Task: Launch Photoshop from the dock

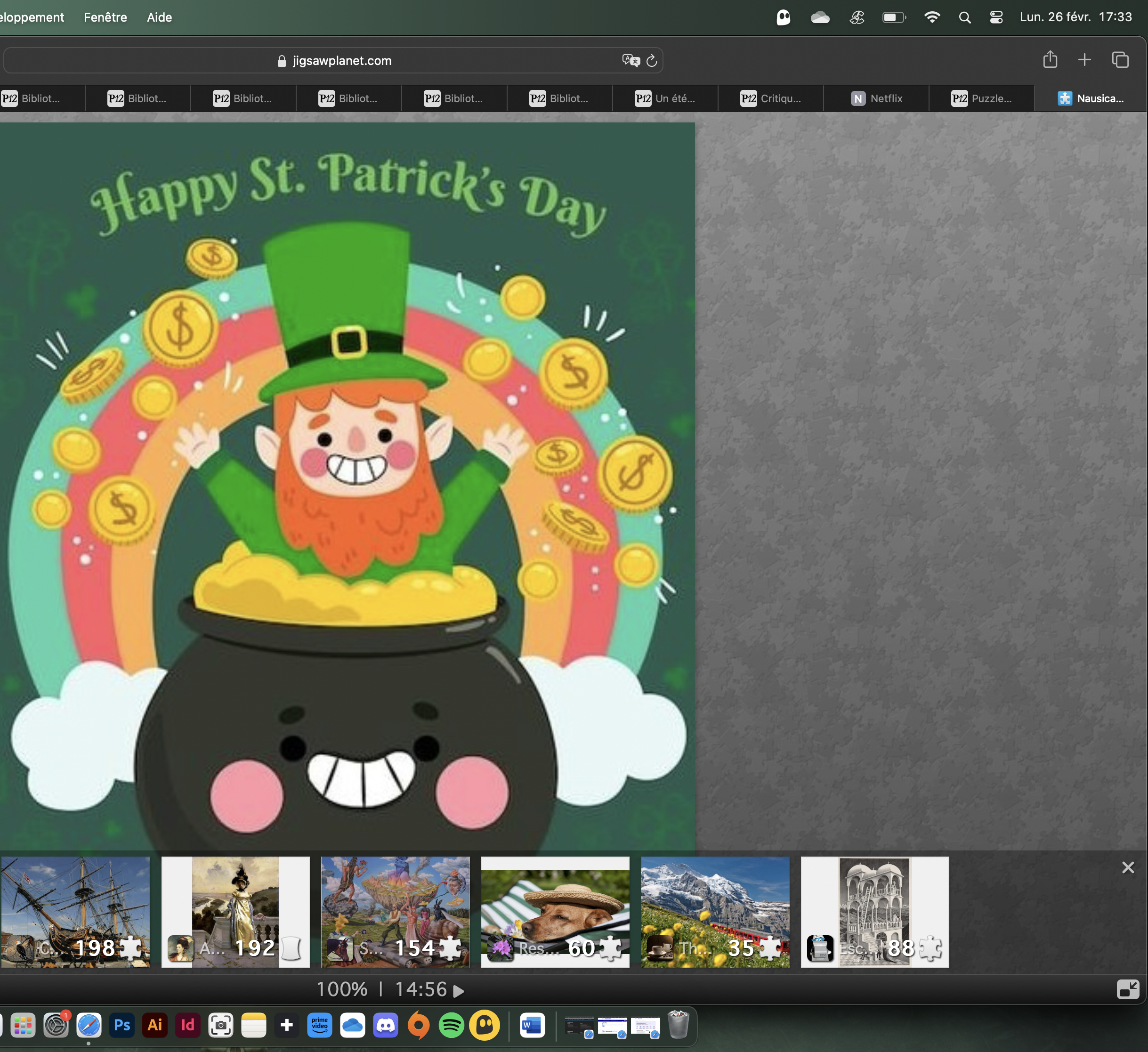Action: pyautogui.click(x=122, y=1026)
